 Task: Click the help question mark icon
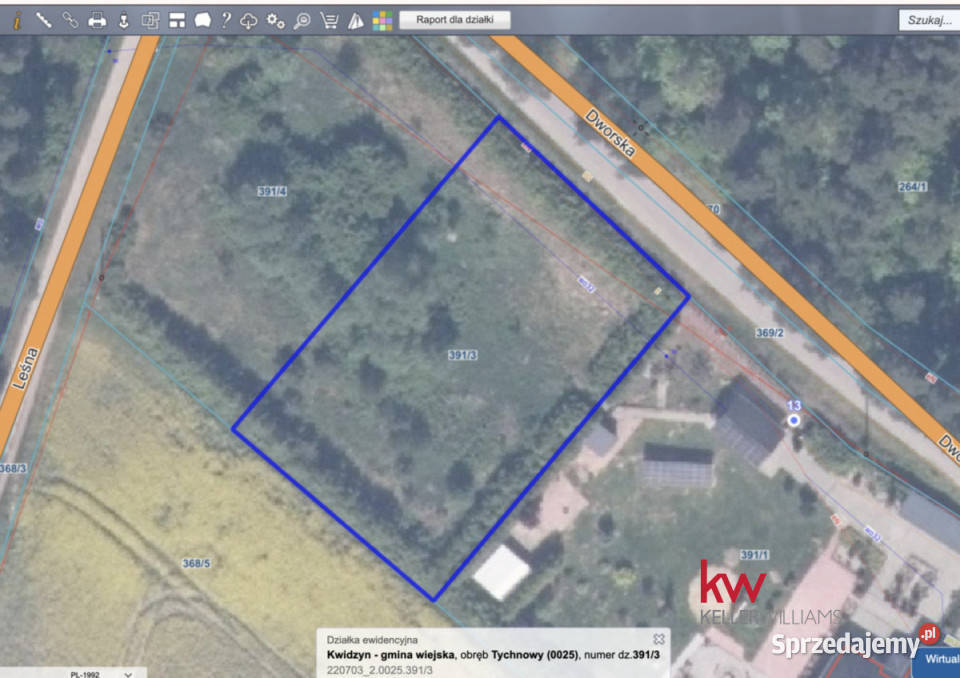coord(228,17)
